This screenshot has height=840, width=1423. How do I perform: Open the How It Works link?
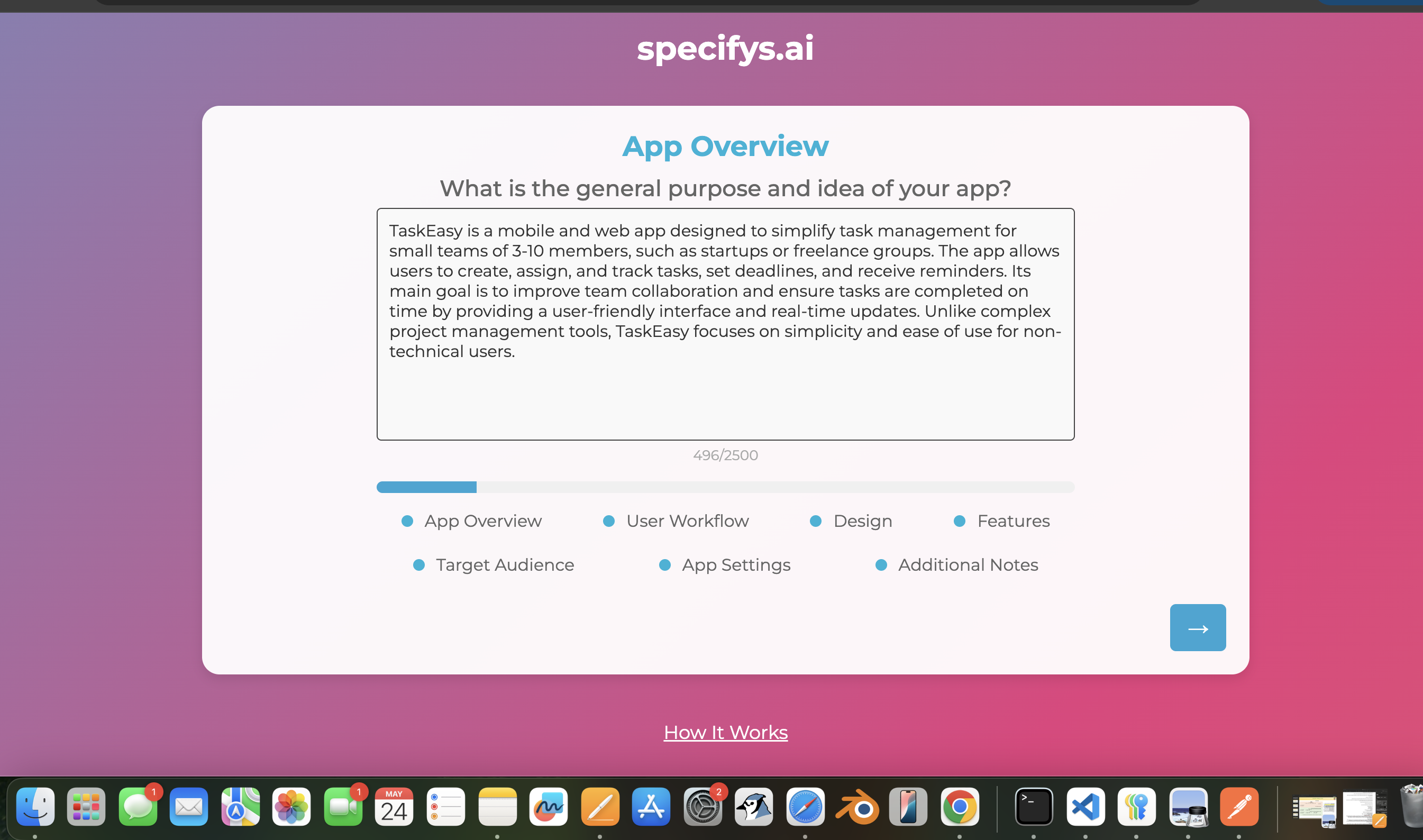[x=725, y=732]
